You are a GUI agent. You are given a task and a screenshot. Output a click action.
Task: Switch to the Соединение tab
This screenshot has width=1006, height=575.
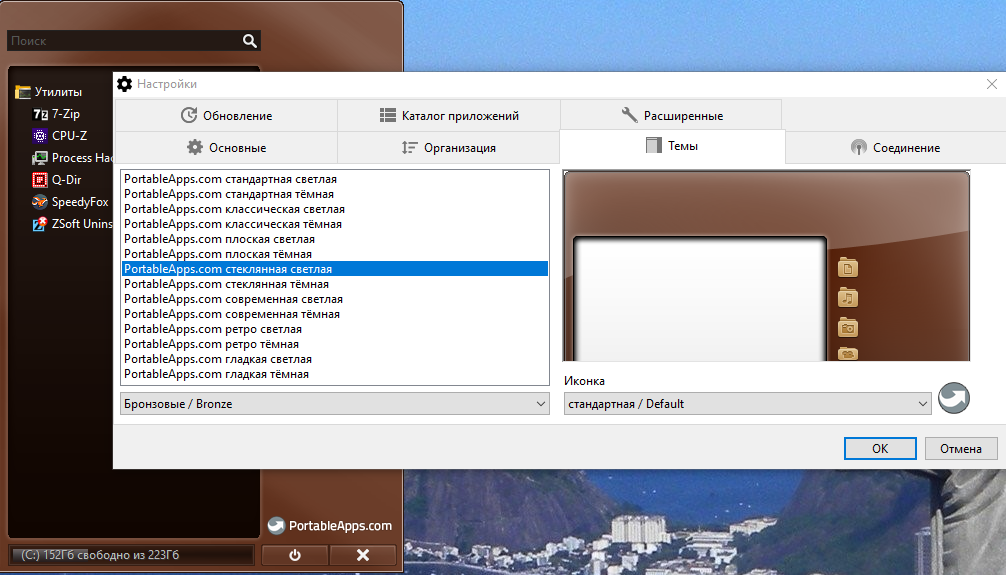[x=895, y=148]
